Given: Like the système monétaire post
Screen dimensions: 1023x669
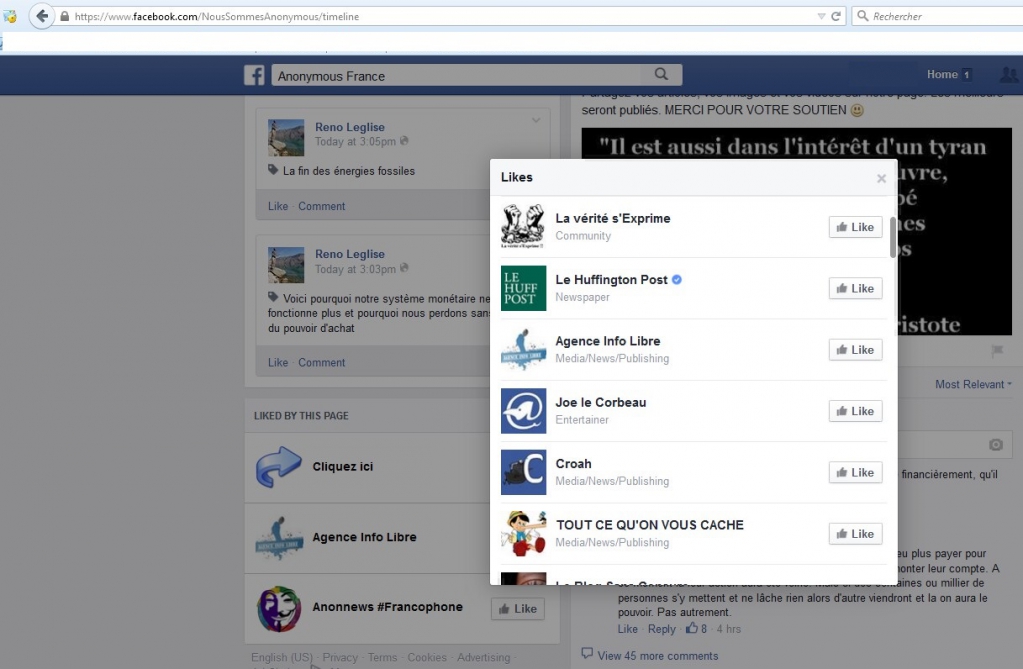Looking at the screenshot, I should (278, 363).
